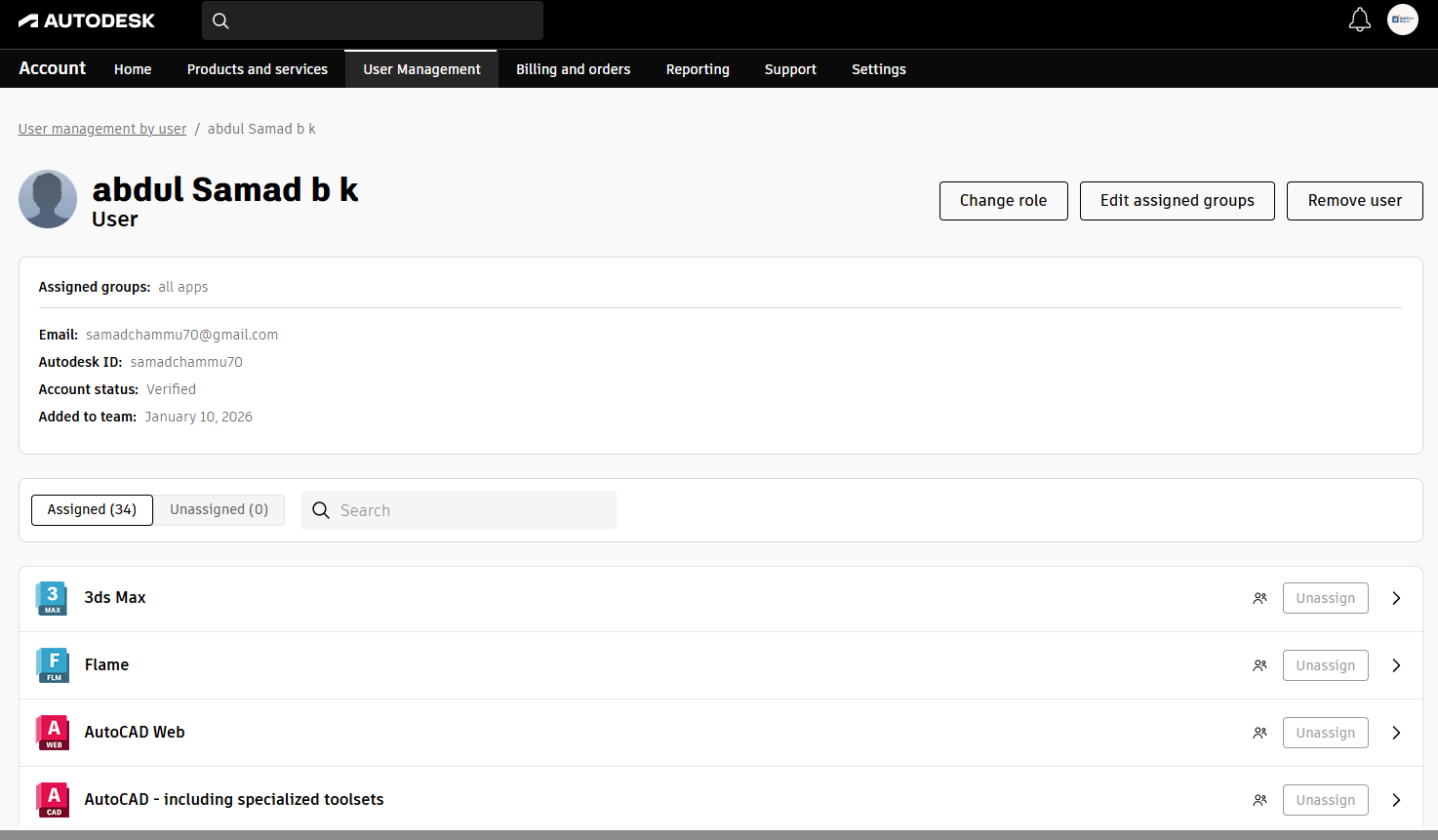Follow User management by user breadcrumb
Image resolution: width=1438 pixels, height=840 pixels.
pos(102,129)
